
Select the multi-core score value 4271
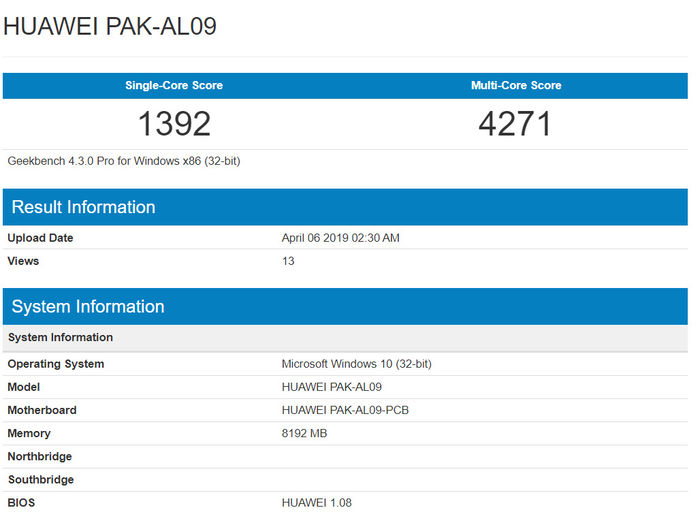pos(515,124)
